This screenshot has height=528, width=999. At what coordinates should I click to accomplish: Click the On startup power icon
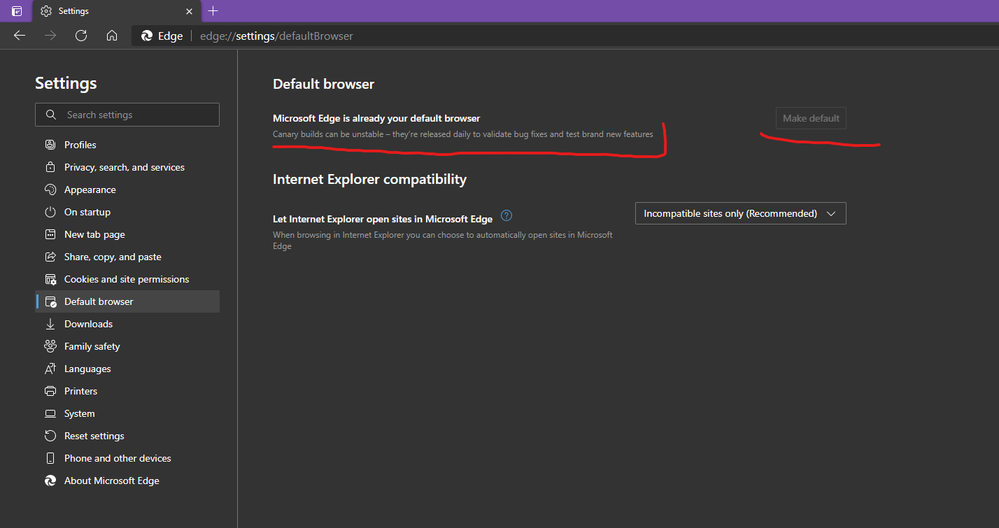(x=50, y=212)
